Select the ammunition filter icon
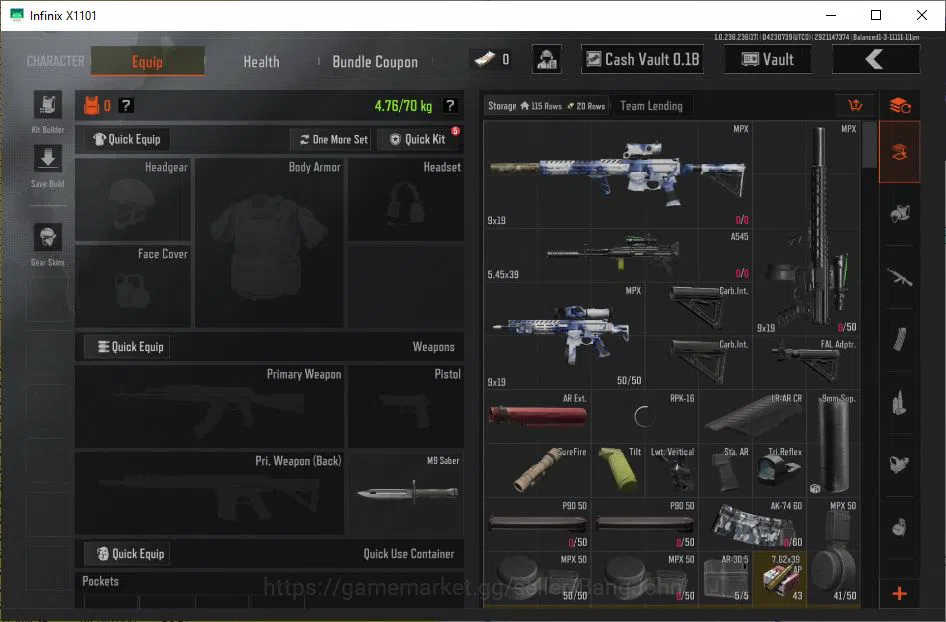 tap(900, 402)
